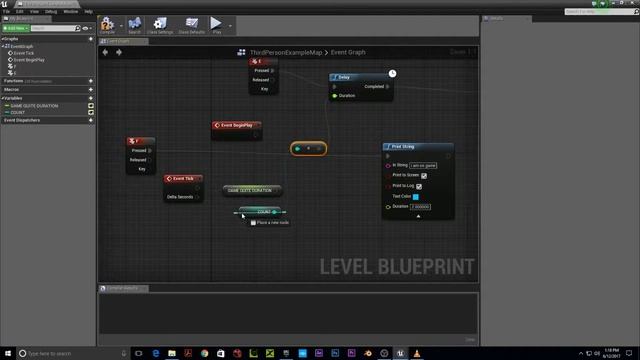Switch to the Event Graph tab
The image size is (640, 360).
coord(124,41)
